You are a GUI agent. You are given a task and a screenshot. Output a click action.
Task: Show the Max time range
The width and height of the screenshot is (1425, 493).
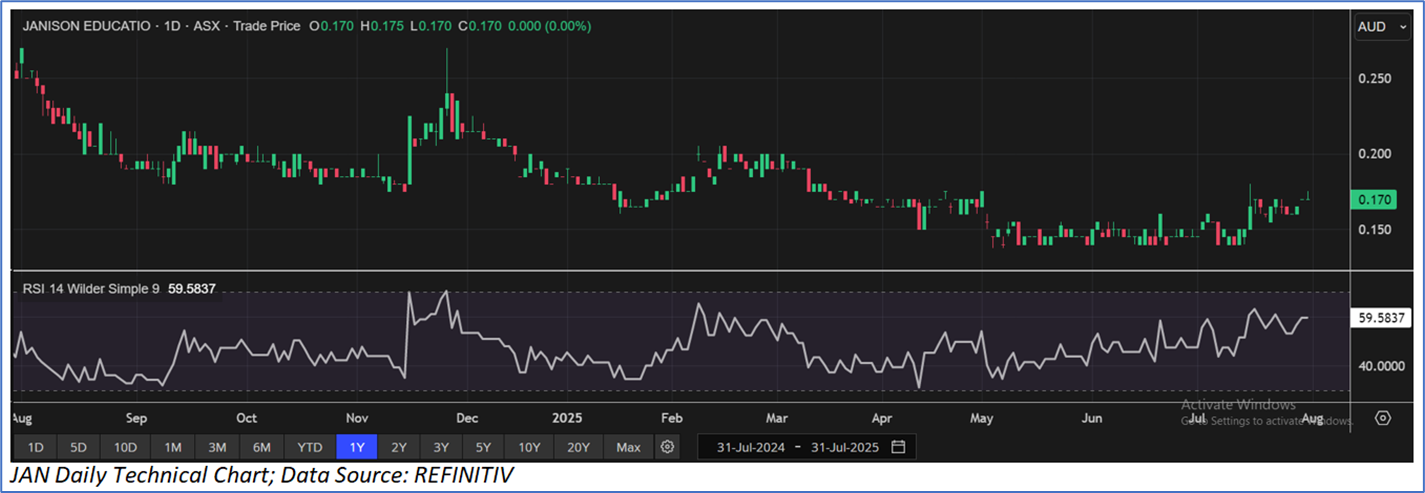tap(628, 446)
